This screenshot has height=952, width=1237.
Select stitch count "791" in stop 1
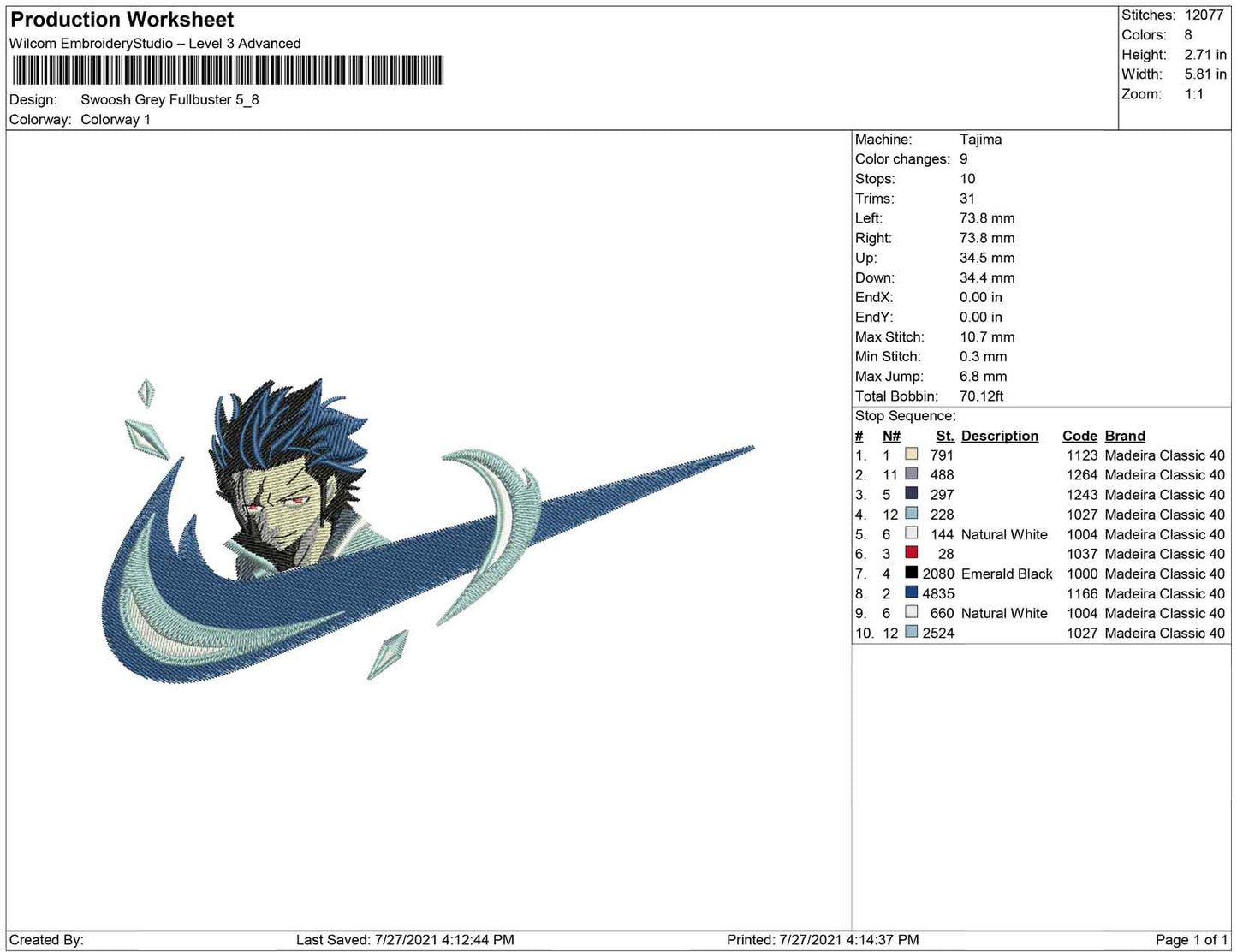tap(942, 455)
